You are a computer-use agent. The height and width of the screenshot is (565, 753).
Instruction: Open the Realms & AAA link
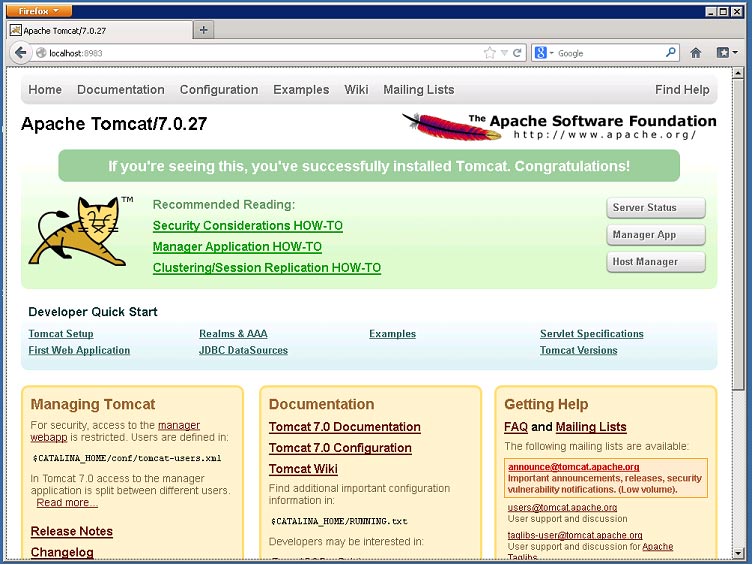click(x=233, y=334)
